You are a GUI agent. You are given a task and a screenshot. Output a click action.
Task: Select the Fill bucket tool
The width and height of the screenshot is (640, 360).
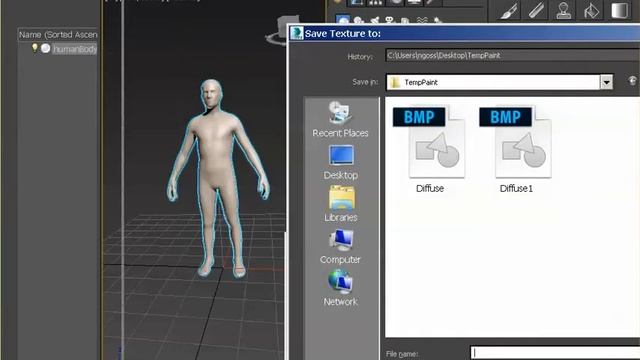[591, 10]
